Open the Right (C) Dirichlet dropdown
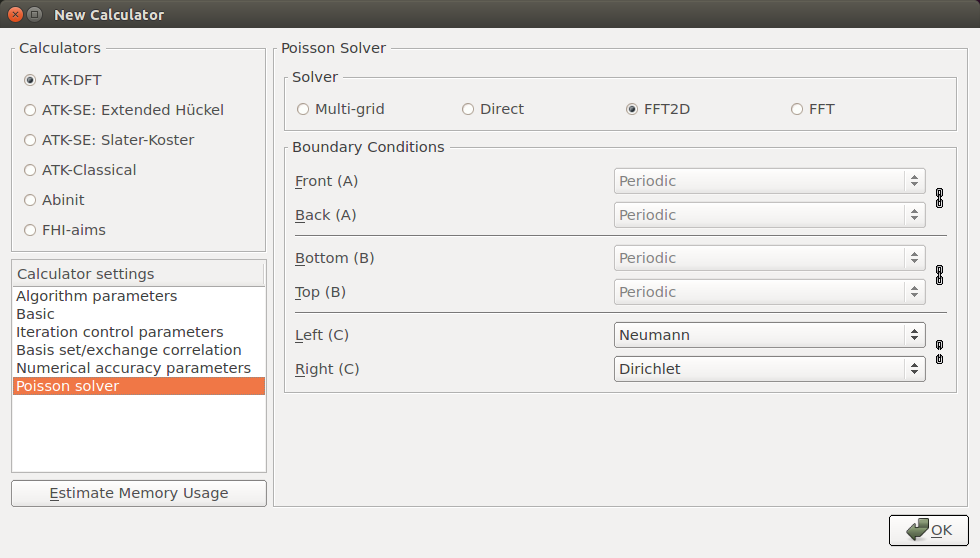Viewport: 980px width, 558px height. tap(769, 369)
